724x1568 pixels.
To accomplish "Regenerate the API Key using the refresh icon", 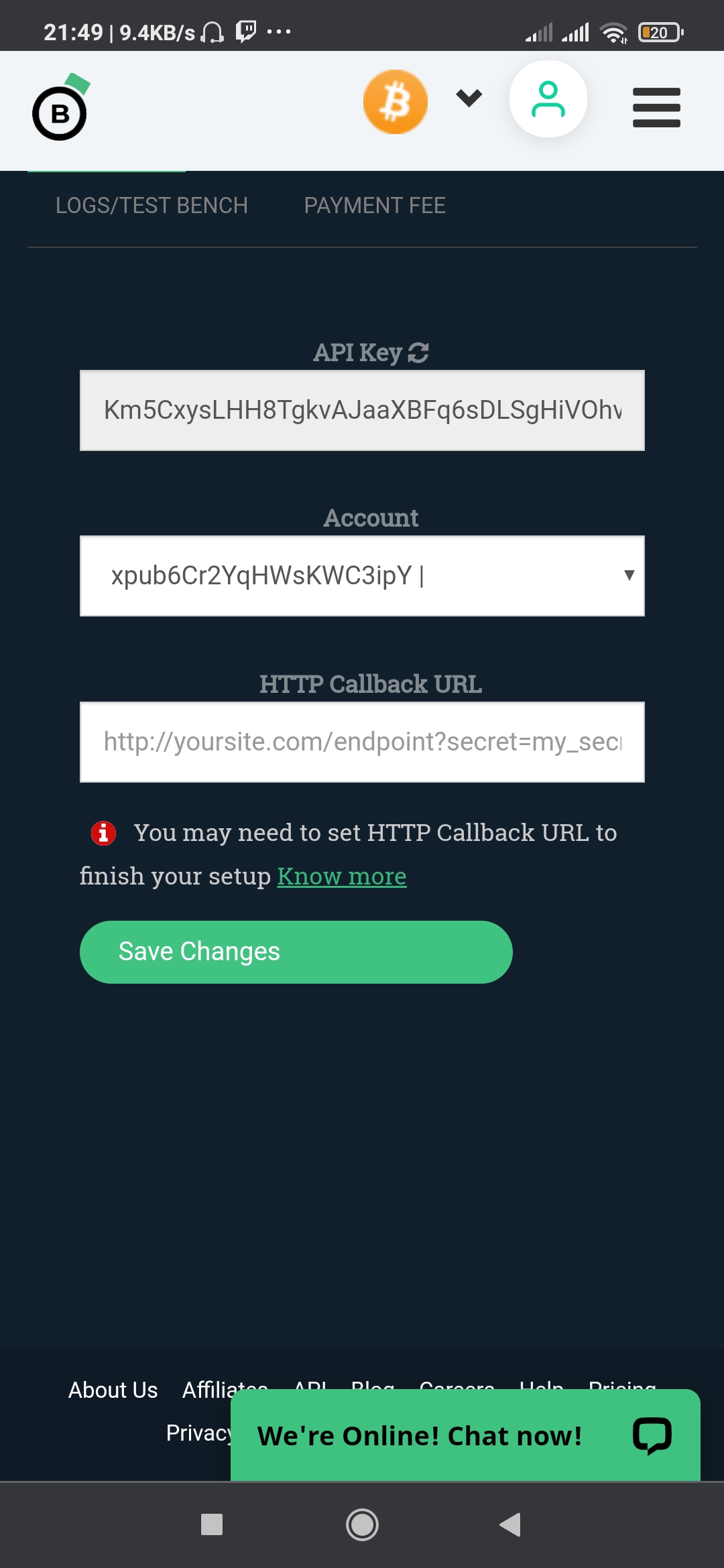I will pyautogui.click(x=417, y=352).
